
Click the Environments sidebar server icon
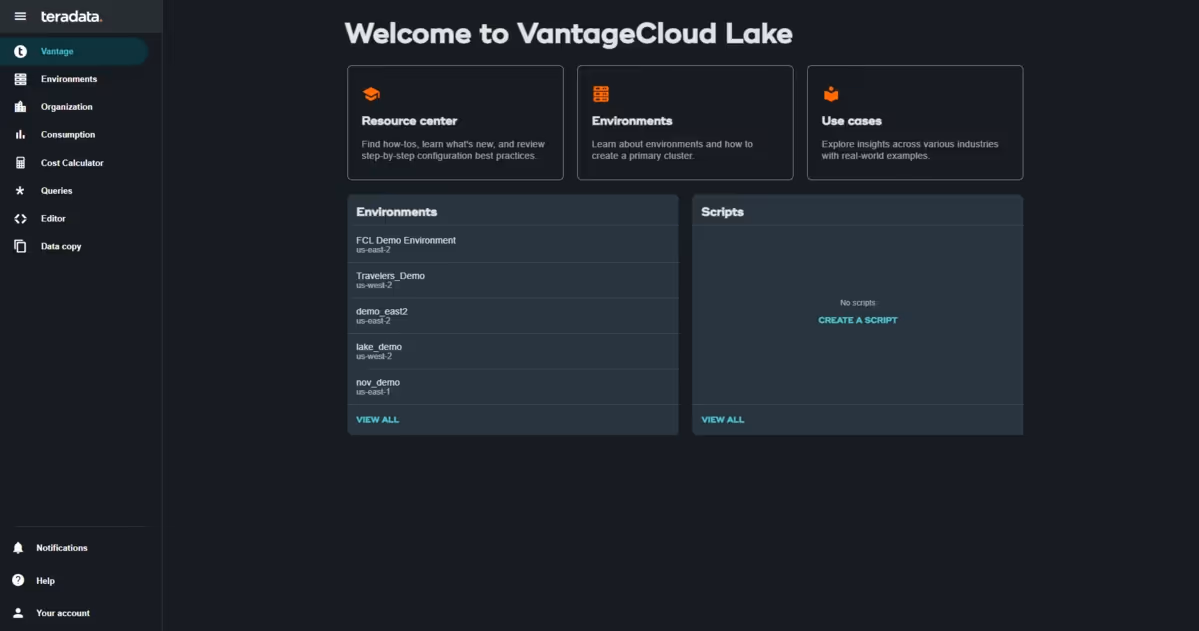coord(21,79)
